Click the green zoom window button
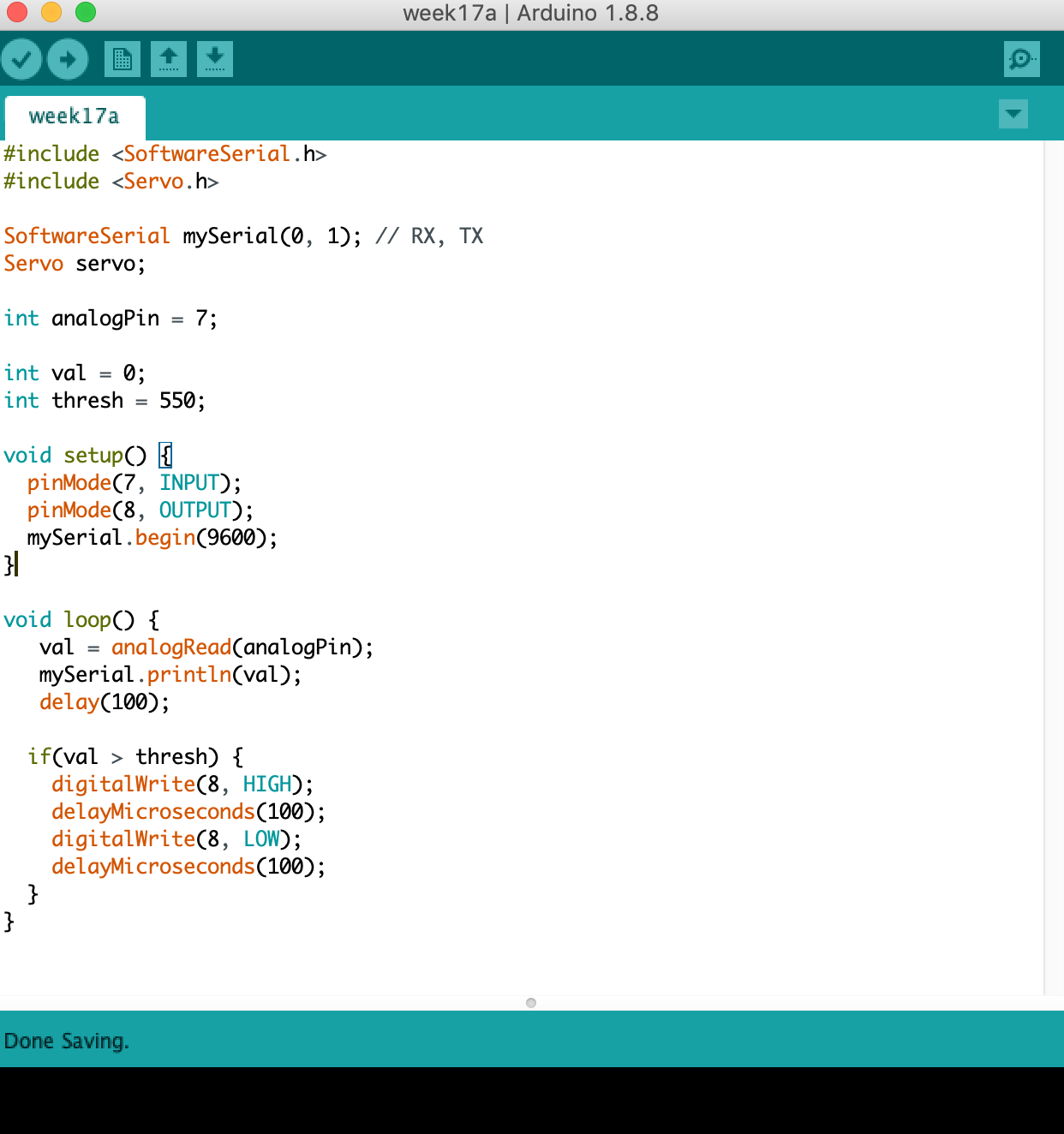 [86, 12]
